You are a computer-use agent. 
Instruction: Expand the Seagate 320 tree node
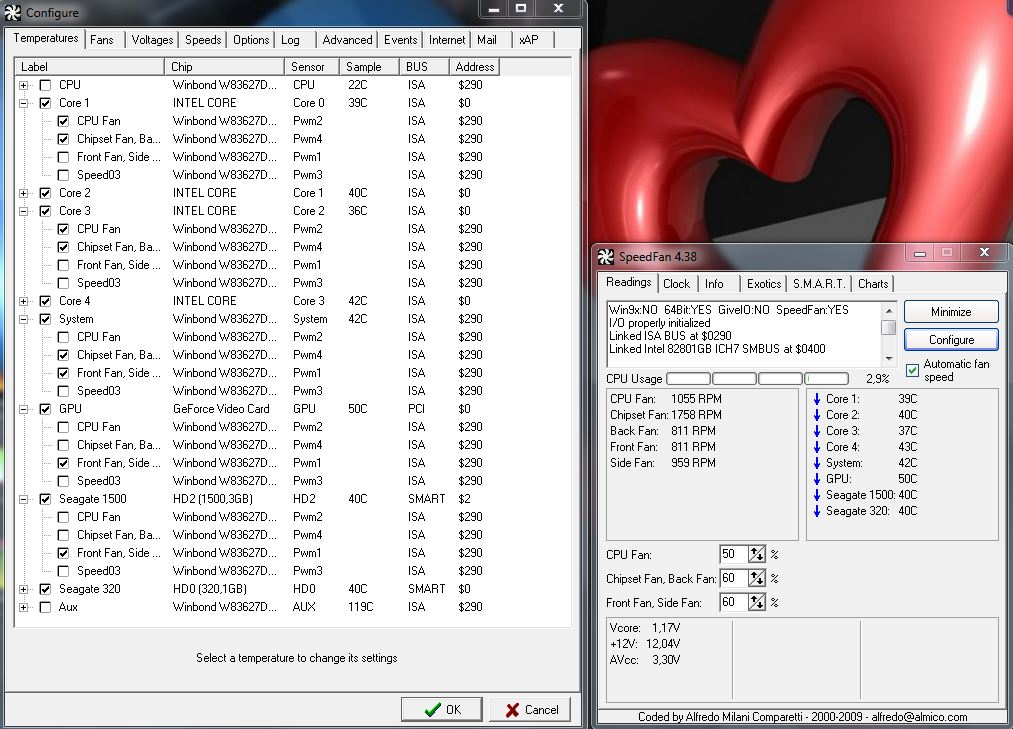[x=24, y=589]
